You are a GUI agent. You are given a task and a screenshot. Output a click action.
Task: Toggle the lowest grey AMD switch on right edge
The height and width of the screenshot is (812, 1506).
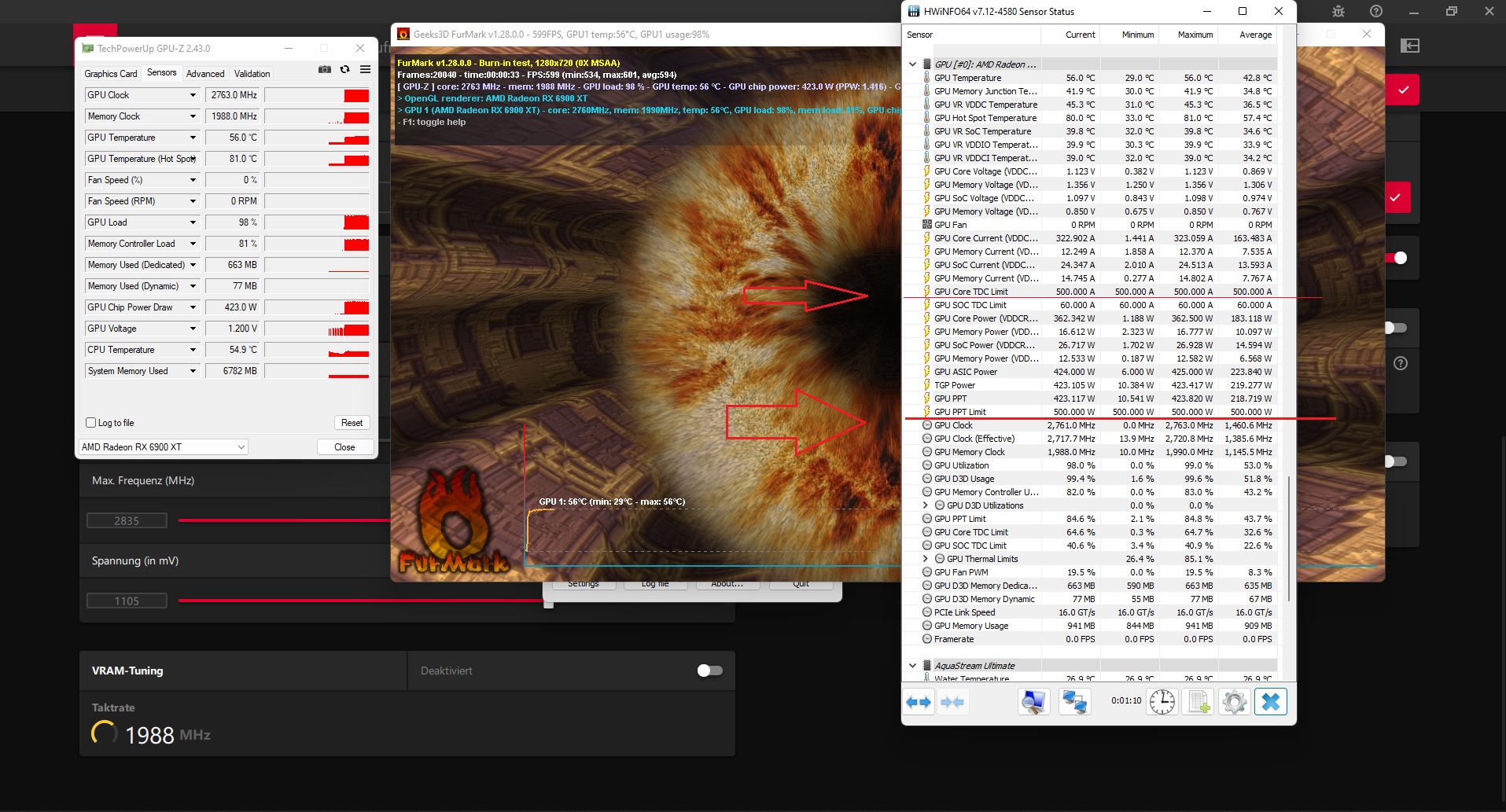(1395, 461)
